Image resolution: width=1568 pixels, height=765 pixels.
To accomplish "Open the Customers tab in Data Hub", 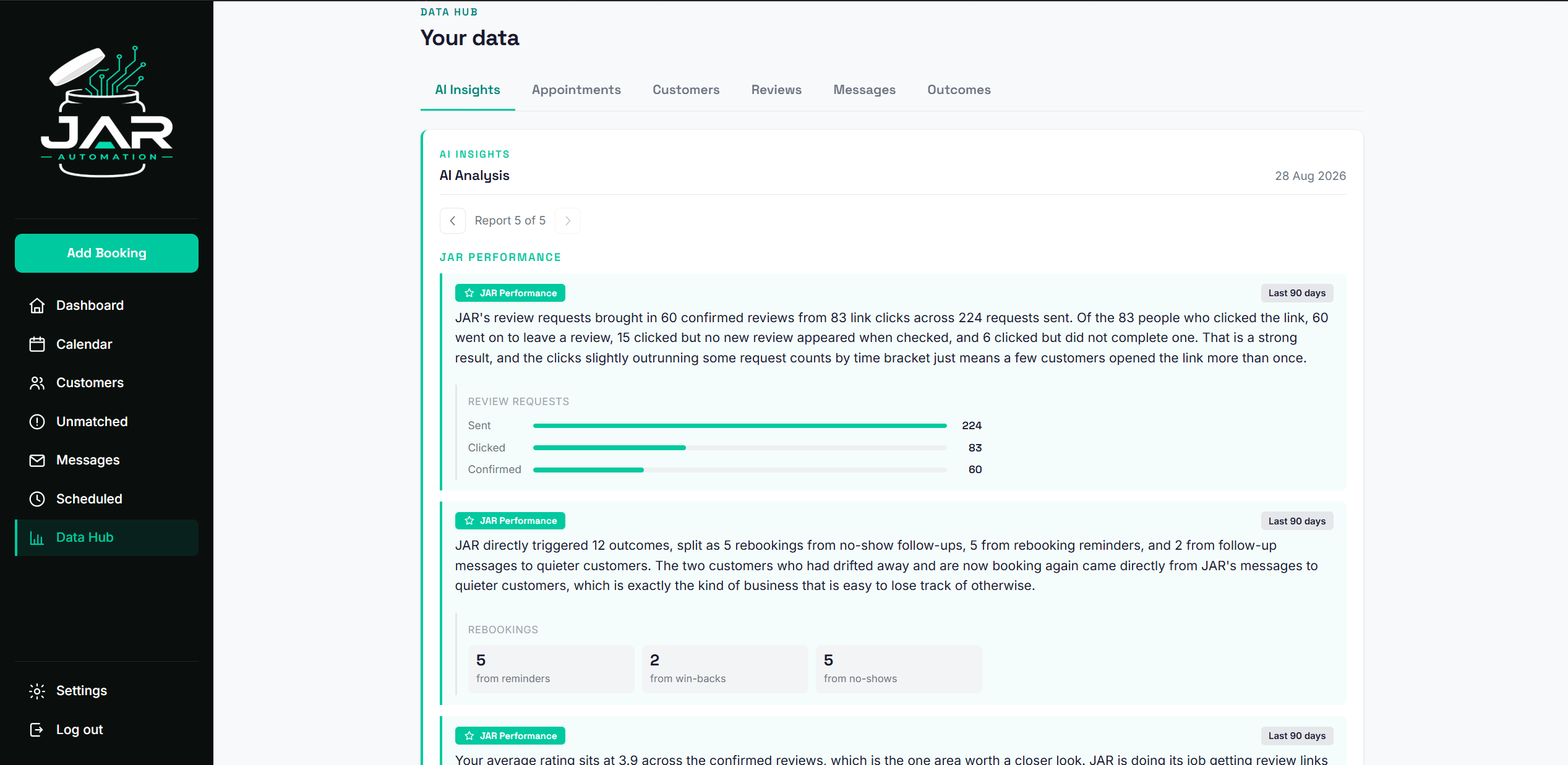I will [686, 90].
